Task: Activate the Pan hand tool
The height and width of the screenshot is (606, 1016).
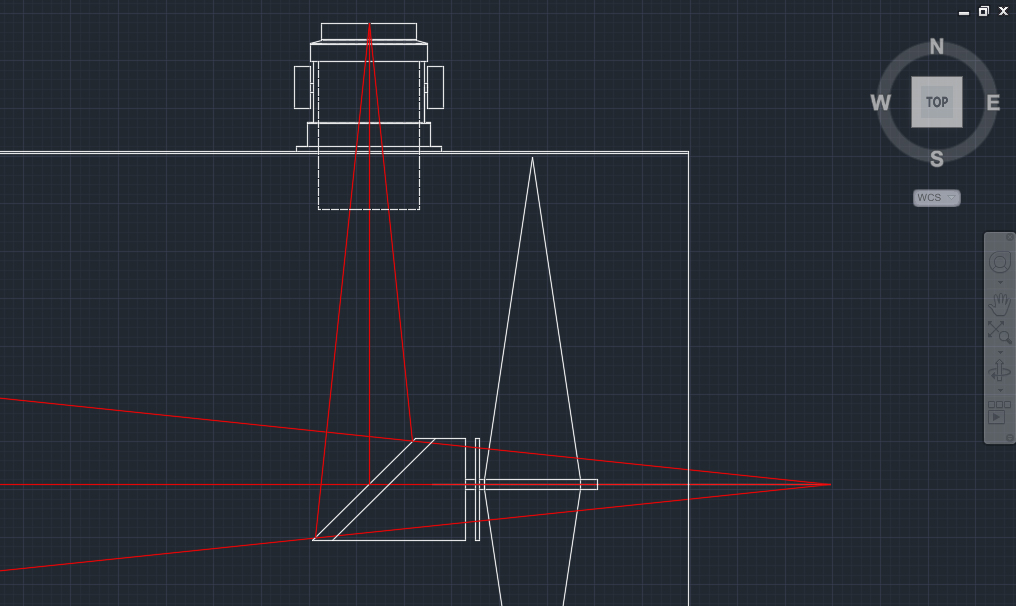Action: pos(999,304)
